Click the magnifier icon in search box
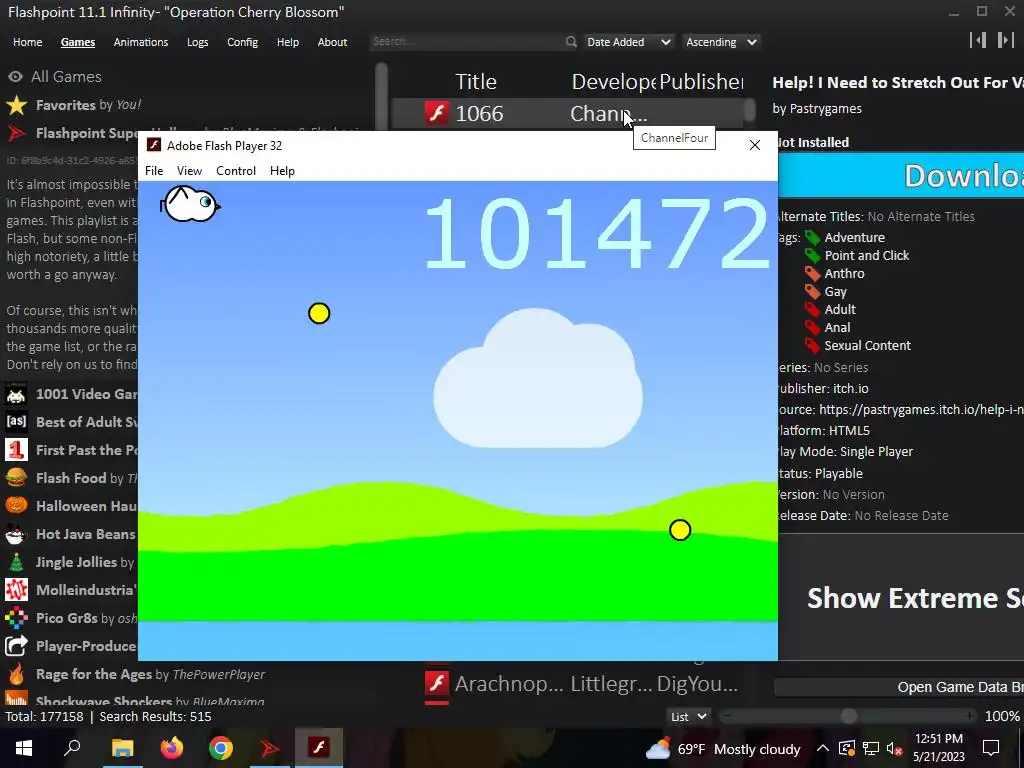The image size is (1024, 768). [571, 42]
